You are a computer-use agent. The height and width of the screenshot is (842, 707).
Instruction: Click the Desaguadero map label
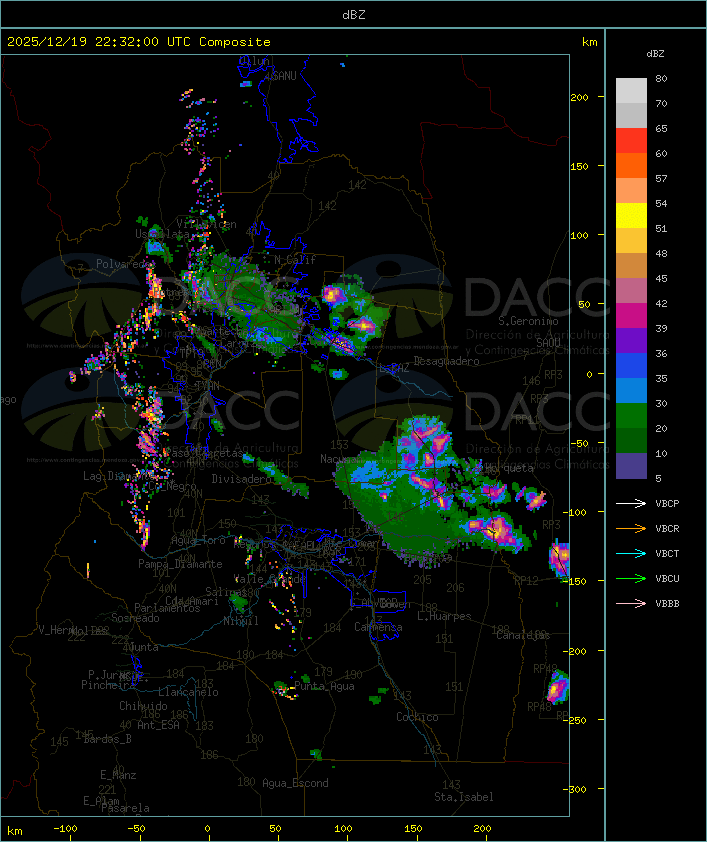pyautogui.click(x=446, y=361)
